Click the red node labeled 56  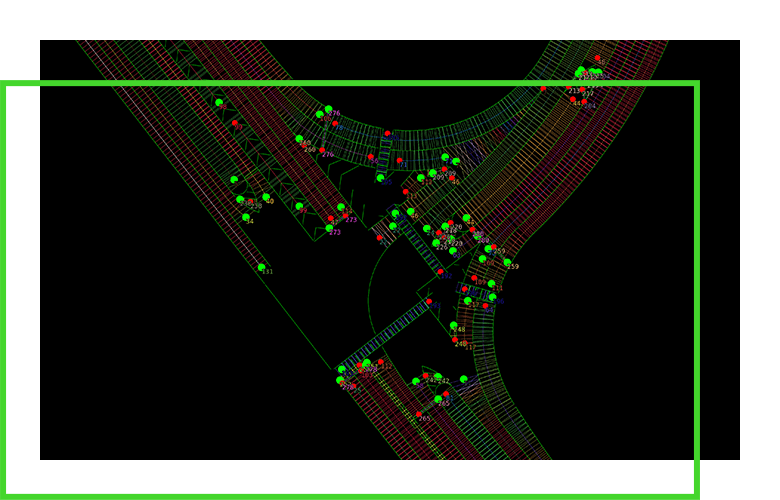click(370, 157)
